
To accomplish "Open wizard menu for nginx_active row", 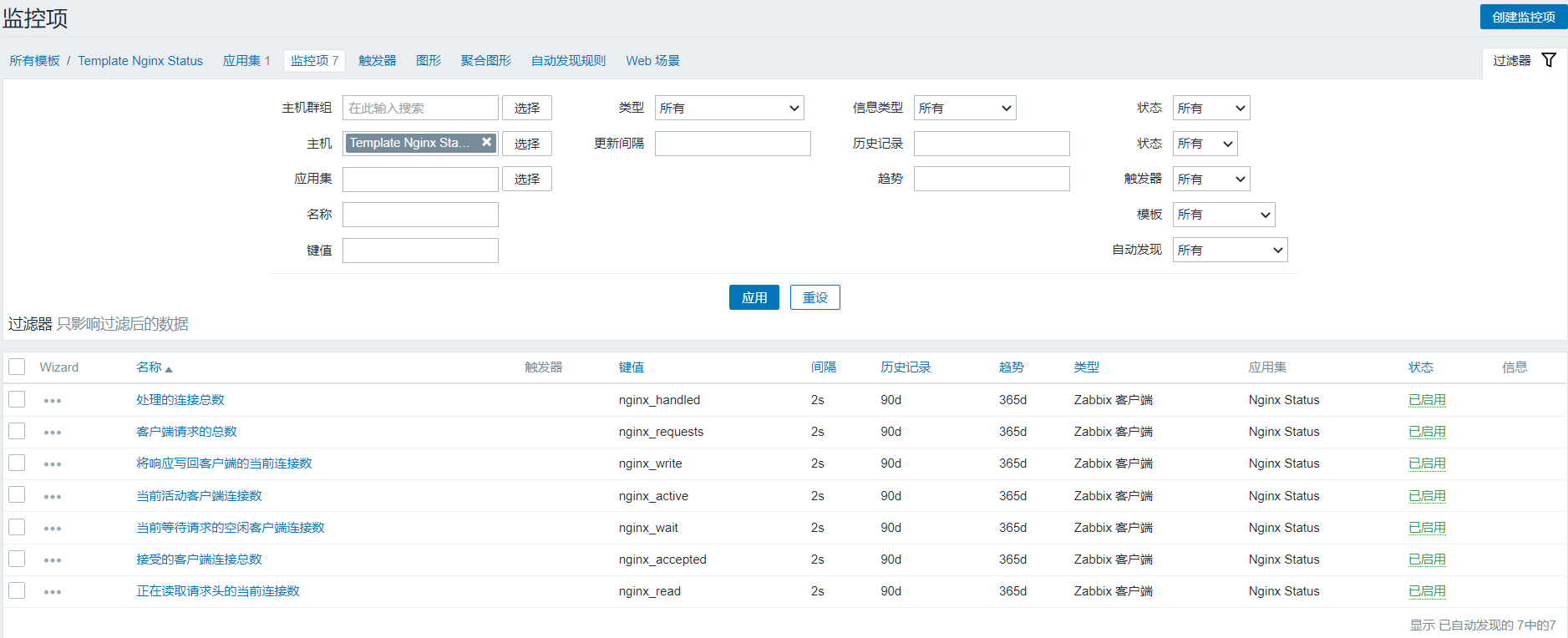I will point(53,497).
